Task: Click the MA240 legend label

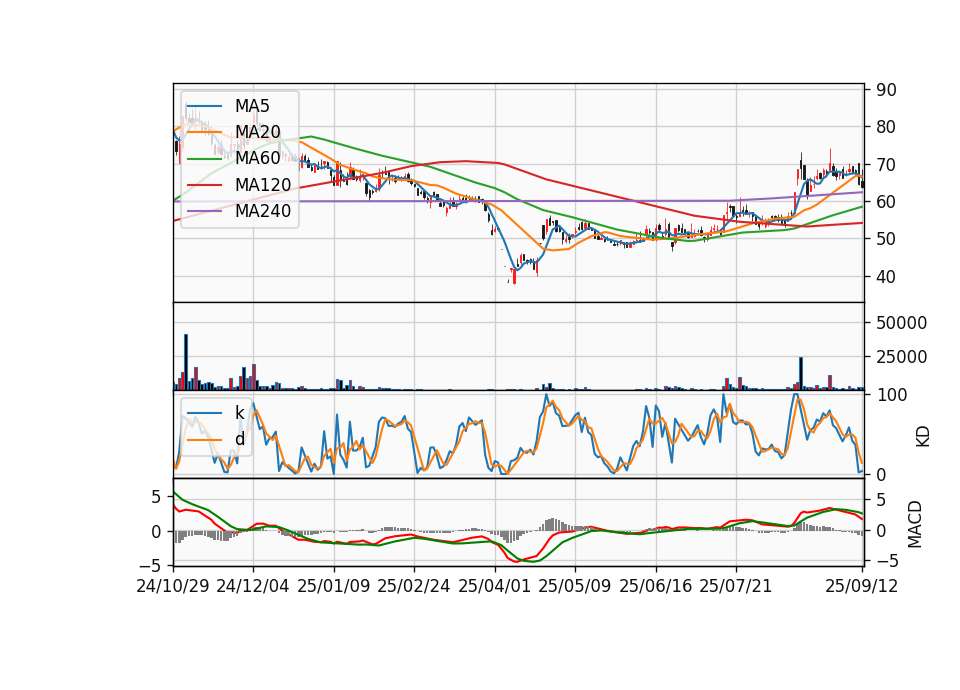Action: [263, 211]
